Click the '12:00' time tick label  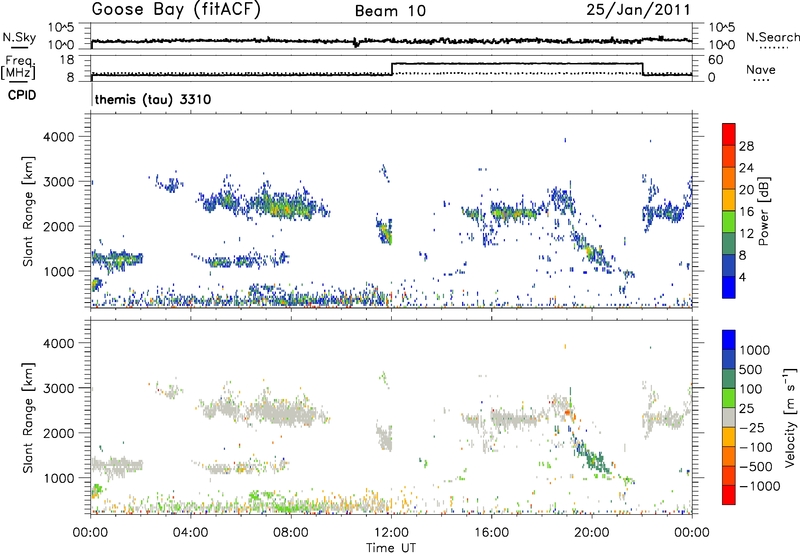point(391,533)
